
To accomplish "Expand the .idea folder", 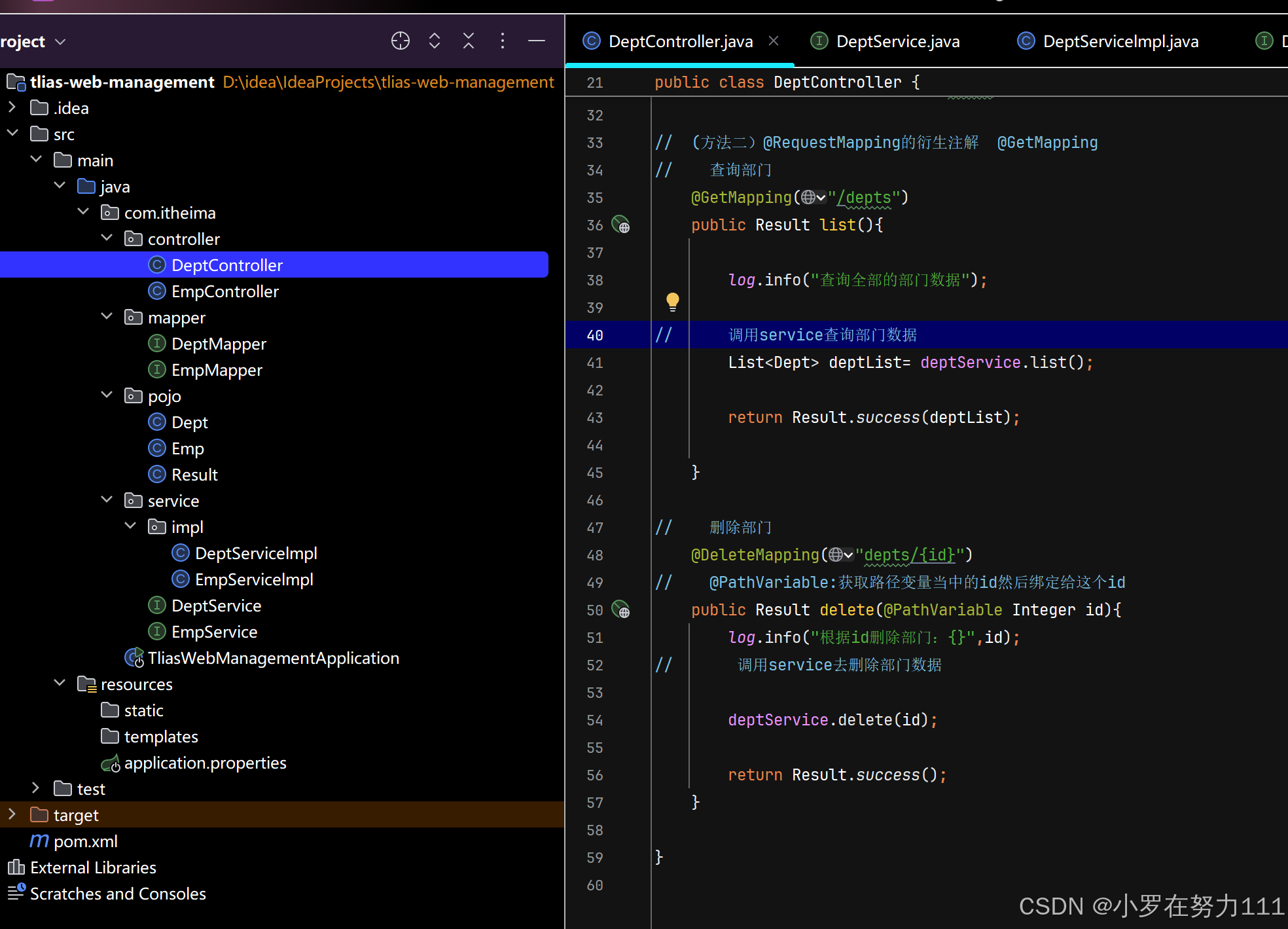I will pyautogui.click(x=12, y=107).
